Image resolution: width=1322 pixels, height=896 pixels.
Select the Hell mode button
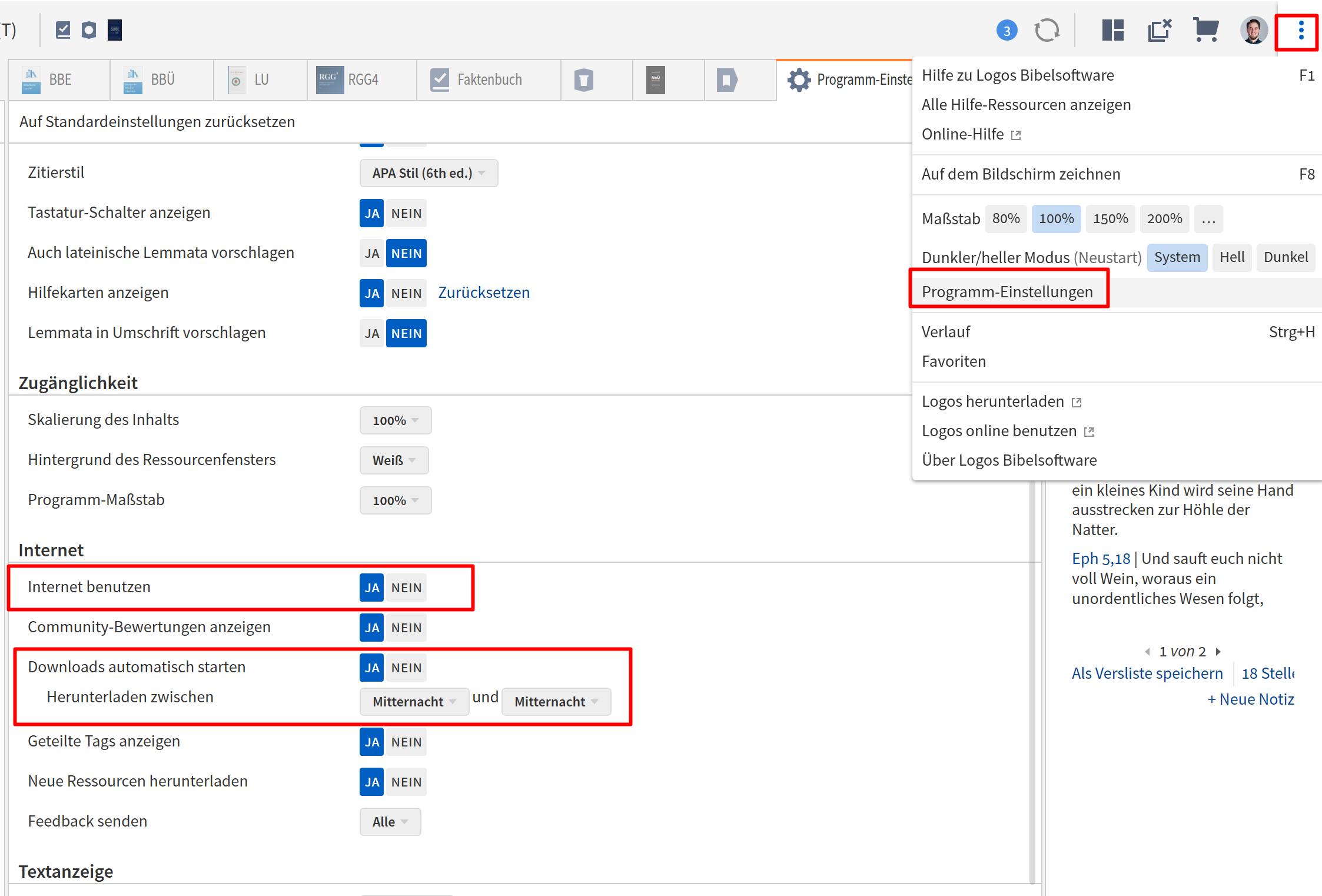tap(1231, 258)
